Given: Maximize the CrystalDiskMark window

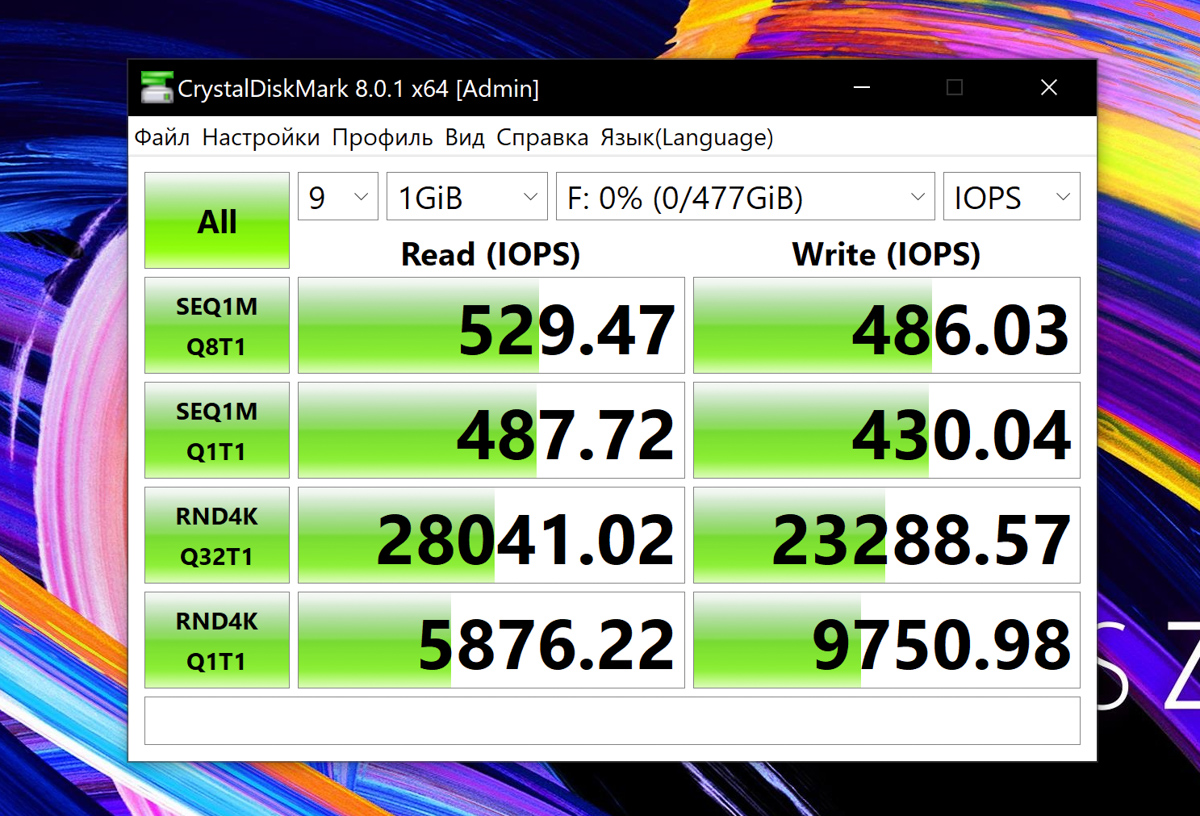Looking at the screenshot, I should coord(954,88).
